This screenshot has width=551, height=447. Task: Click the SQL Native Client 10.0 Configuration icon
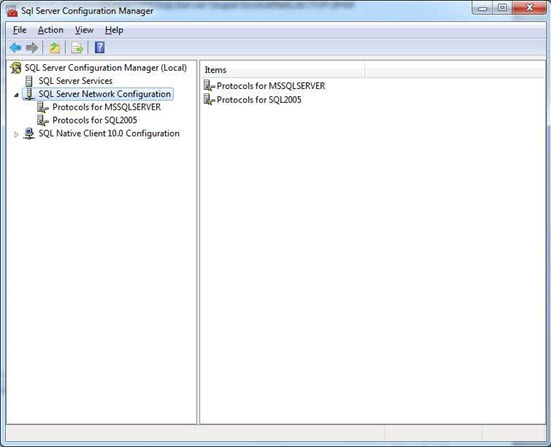pos(29,134)
